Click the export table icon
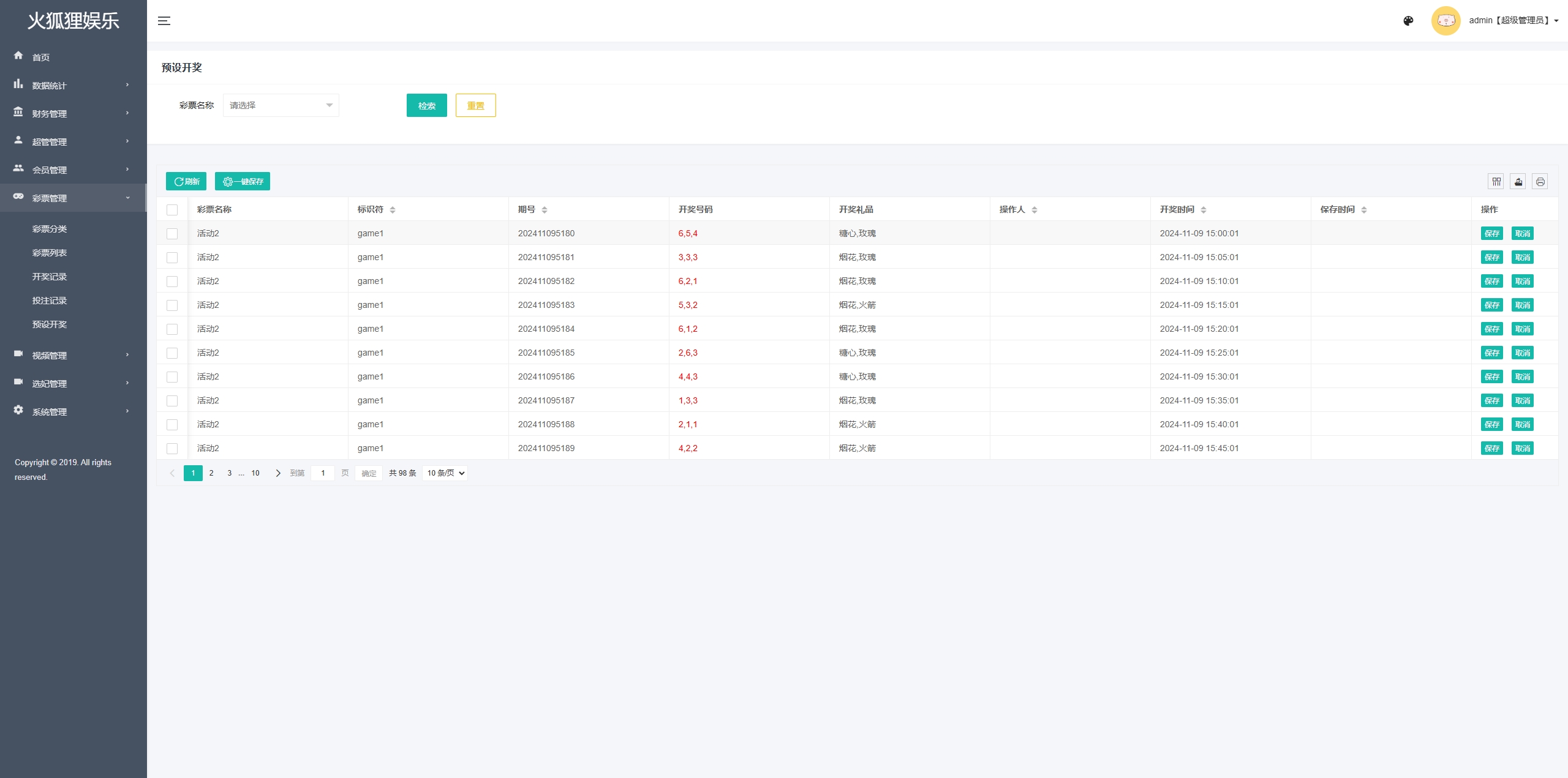This screenshot has width=1568, height=778. click(x=1518, y=182)
